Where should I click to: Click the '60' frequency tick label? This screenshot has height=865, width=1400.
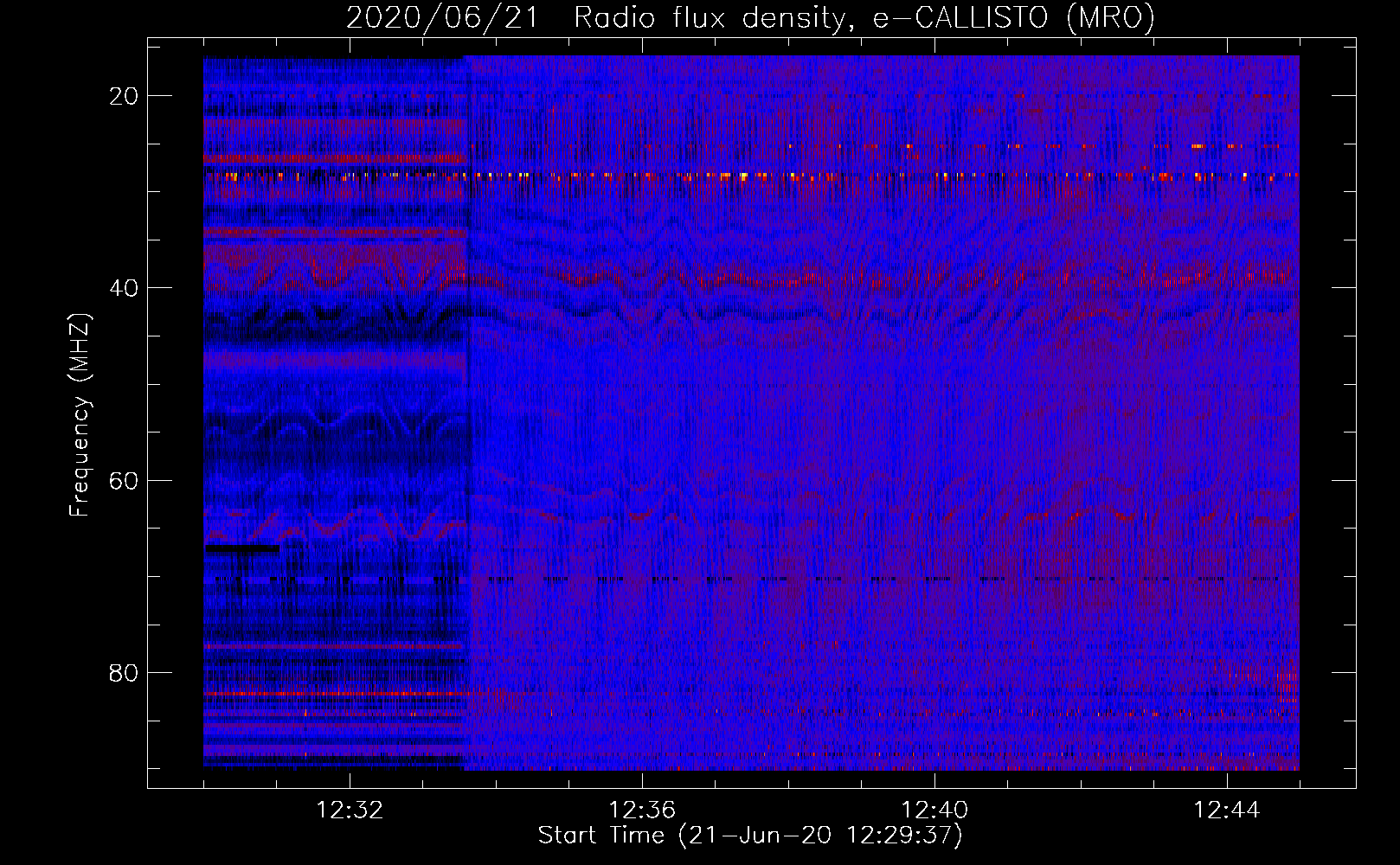(125, 480)
